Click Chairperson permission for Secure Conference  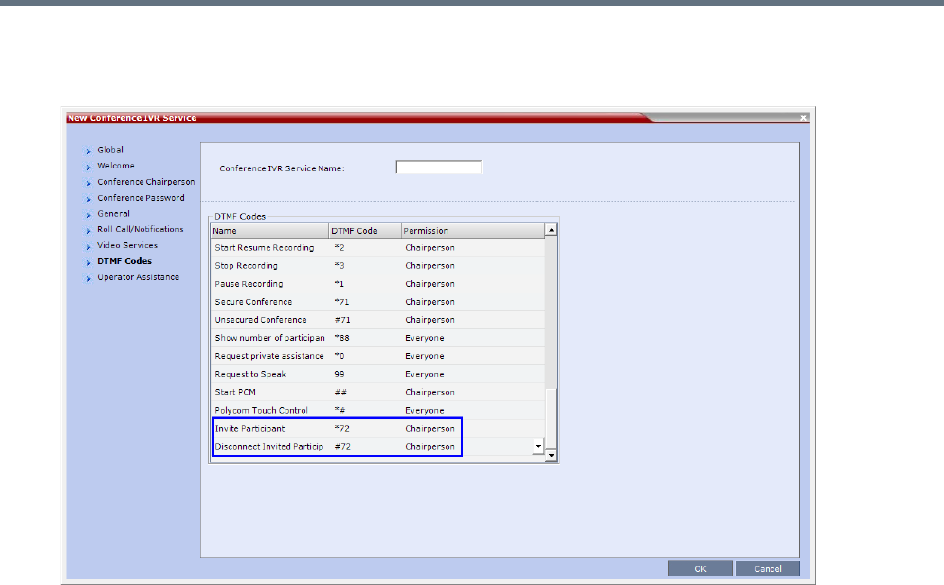click(x=430, y=302)
